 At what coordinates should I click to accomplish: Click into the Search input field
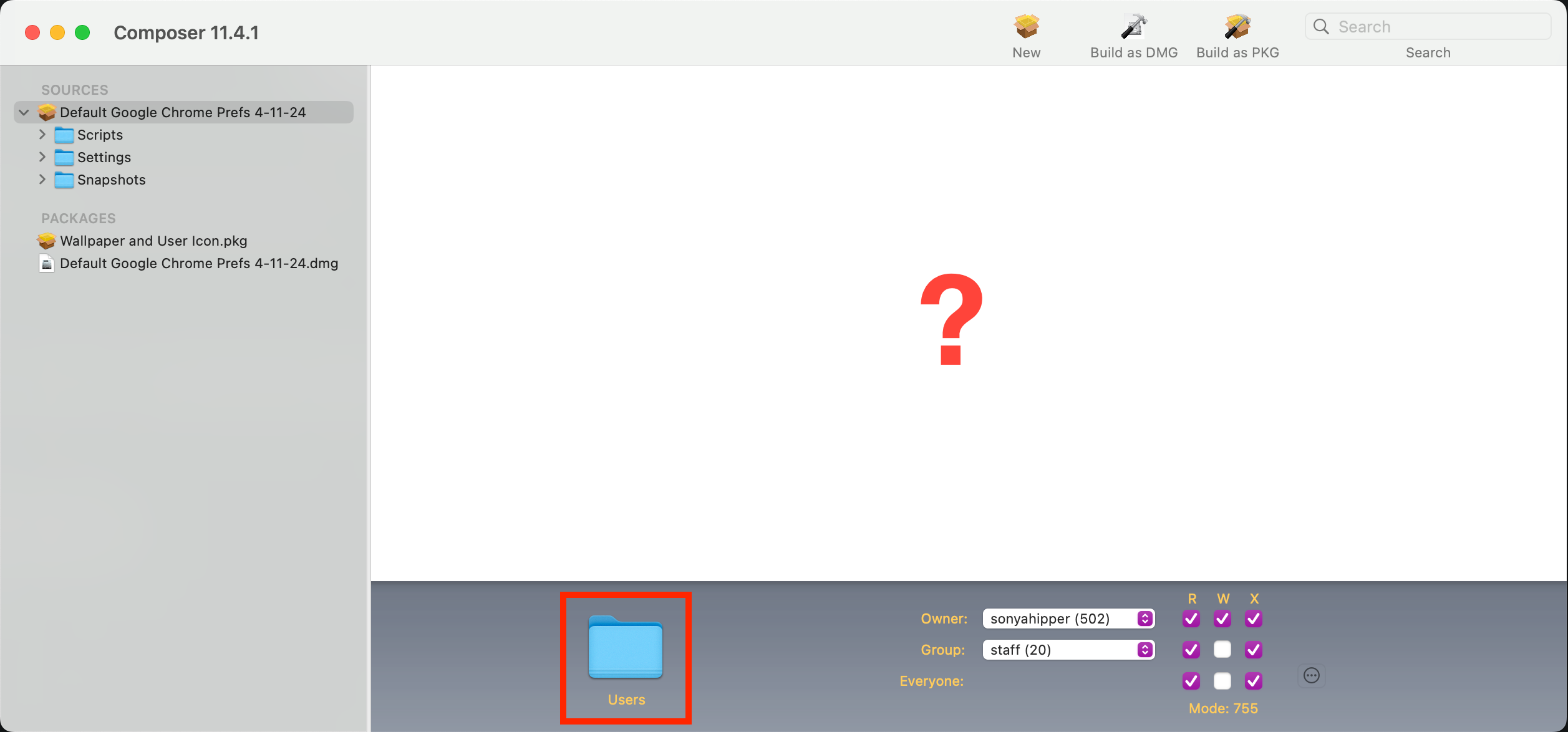(x=1428, y=26)
